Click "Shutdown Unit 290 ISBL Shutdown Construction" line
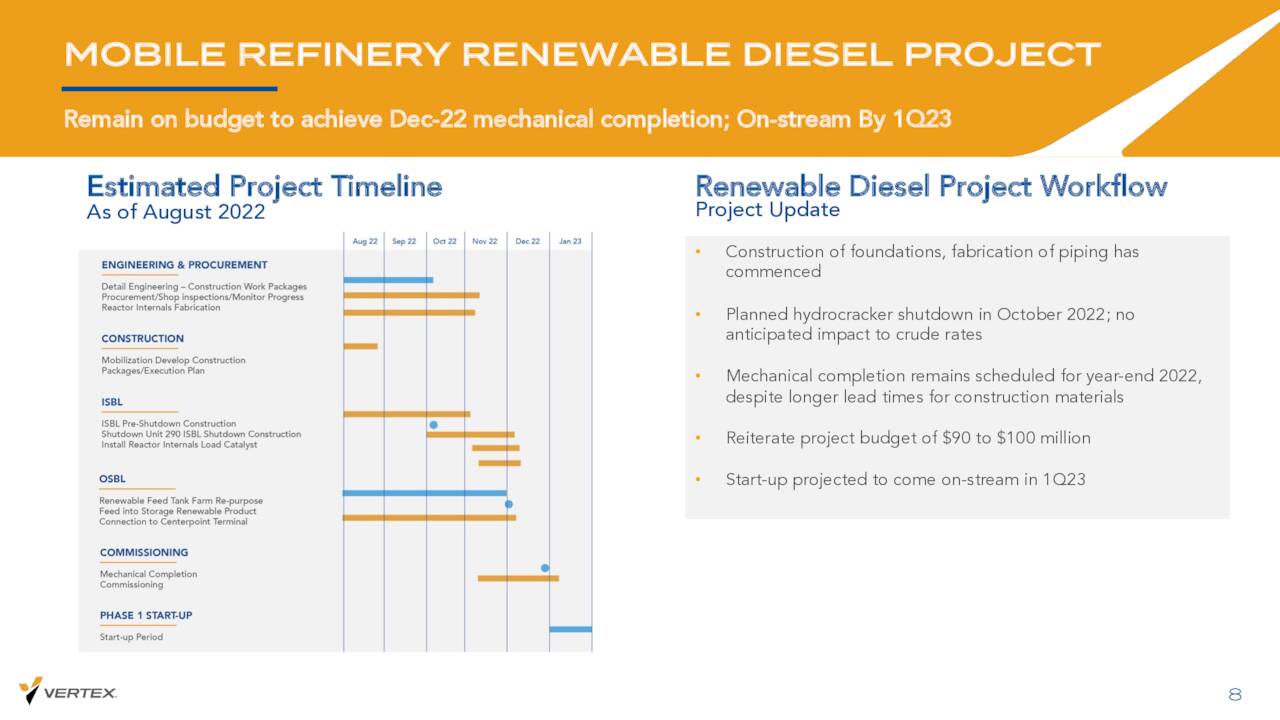The image size is (1280, 720). click(x=201, y=434)
